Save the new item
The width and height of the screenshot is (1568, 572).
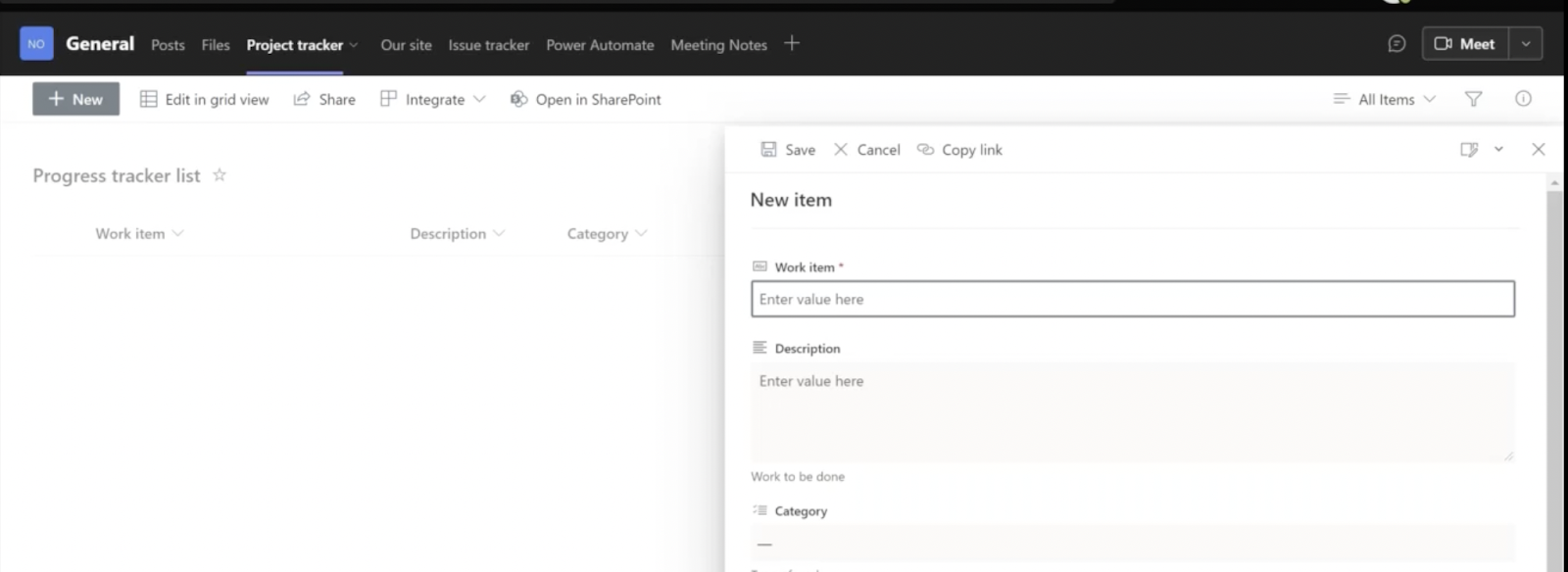pos(788,150)
